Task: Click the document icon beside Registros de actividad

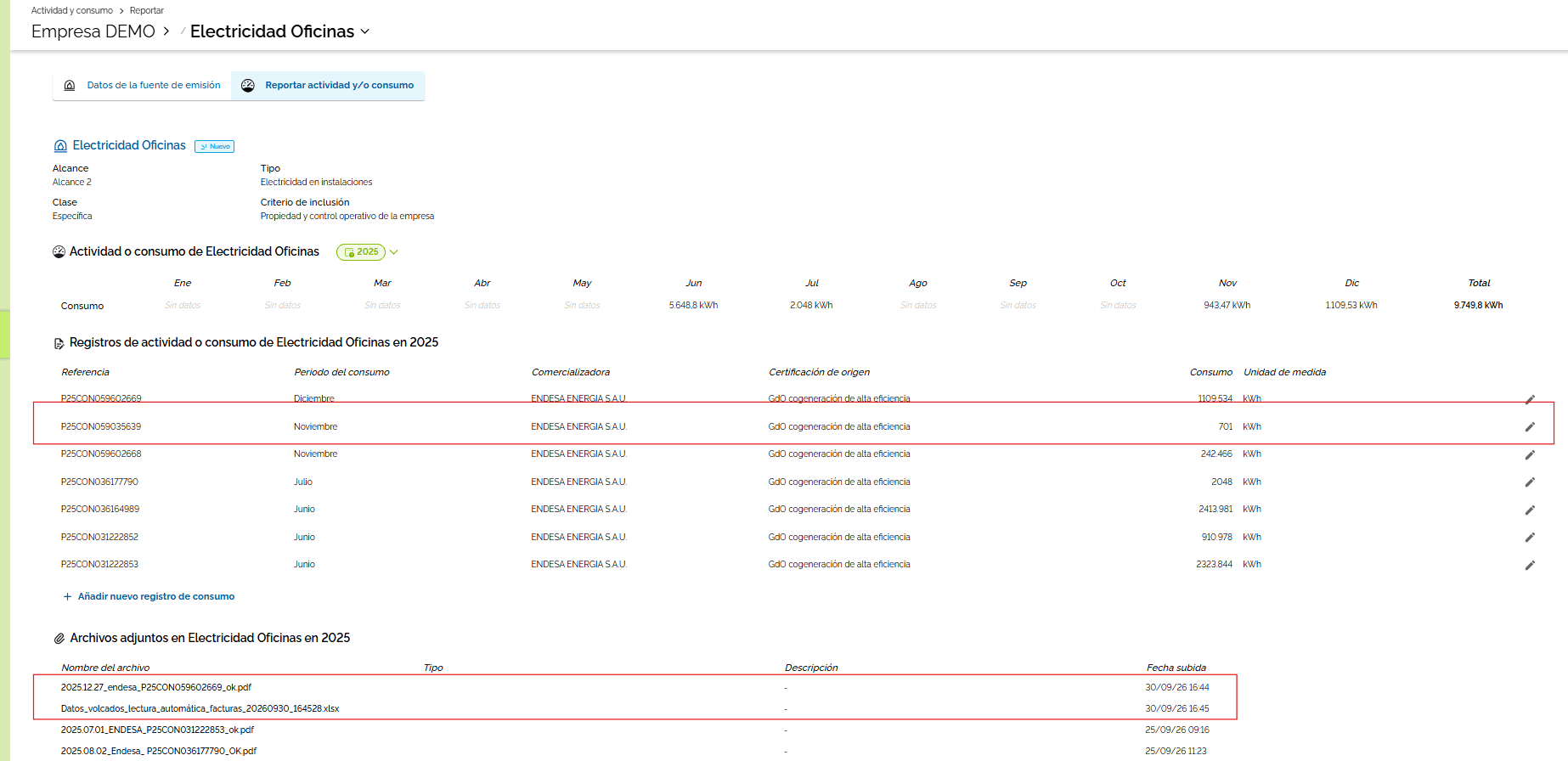Action: (x=59, y=343)
